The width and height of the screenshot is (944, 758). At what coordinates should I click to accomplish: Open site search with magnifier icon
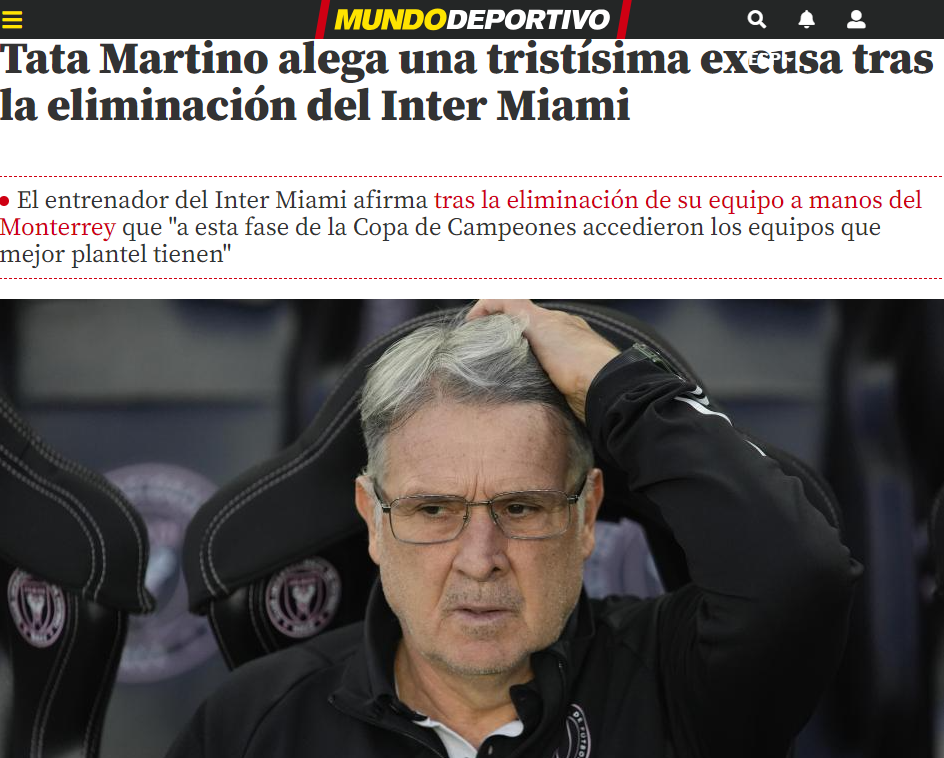coord(757,20)
